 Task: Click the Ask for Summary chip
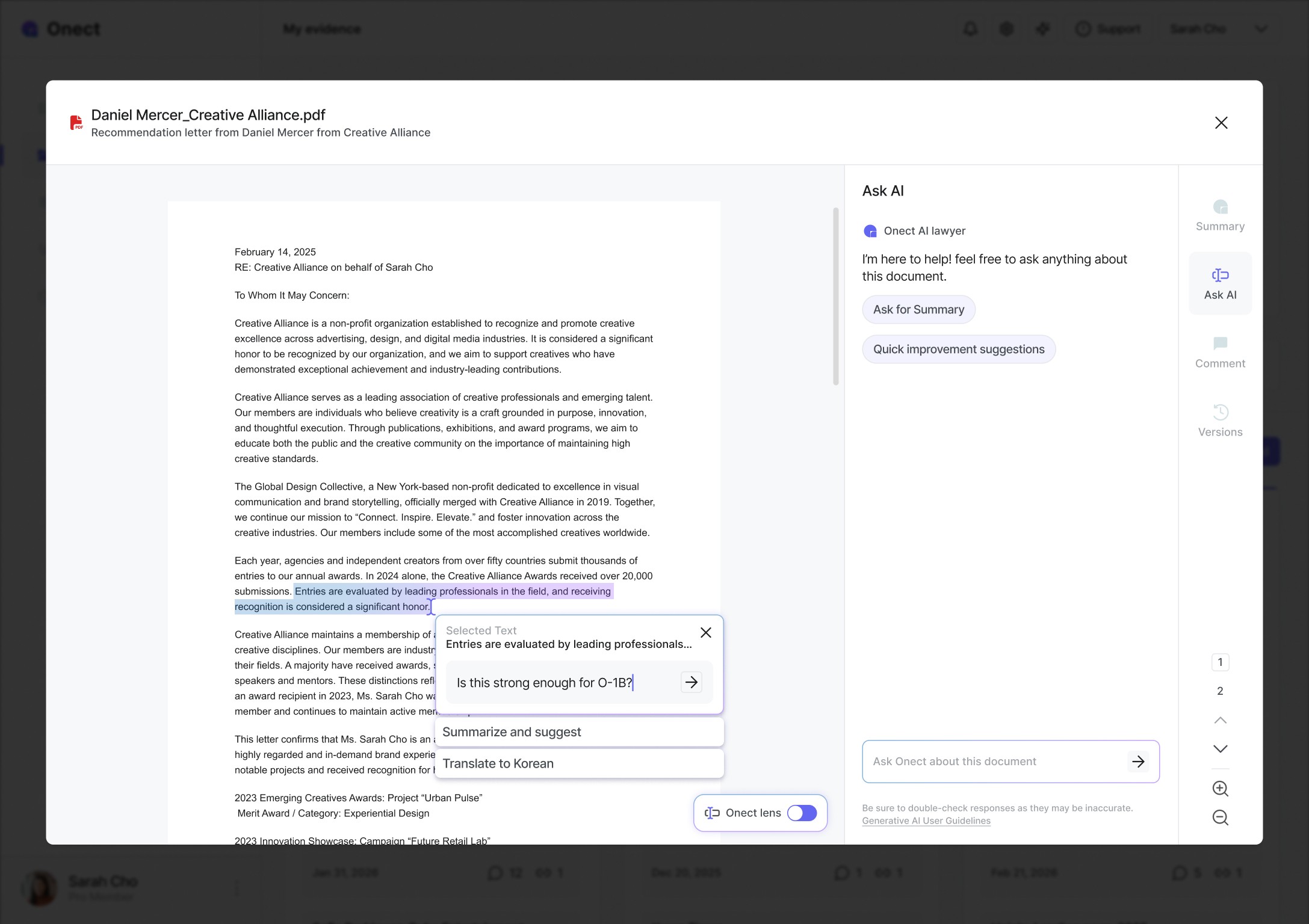(918, 310)
